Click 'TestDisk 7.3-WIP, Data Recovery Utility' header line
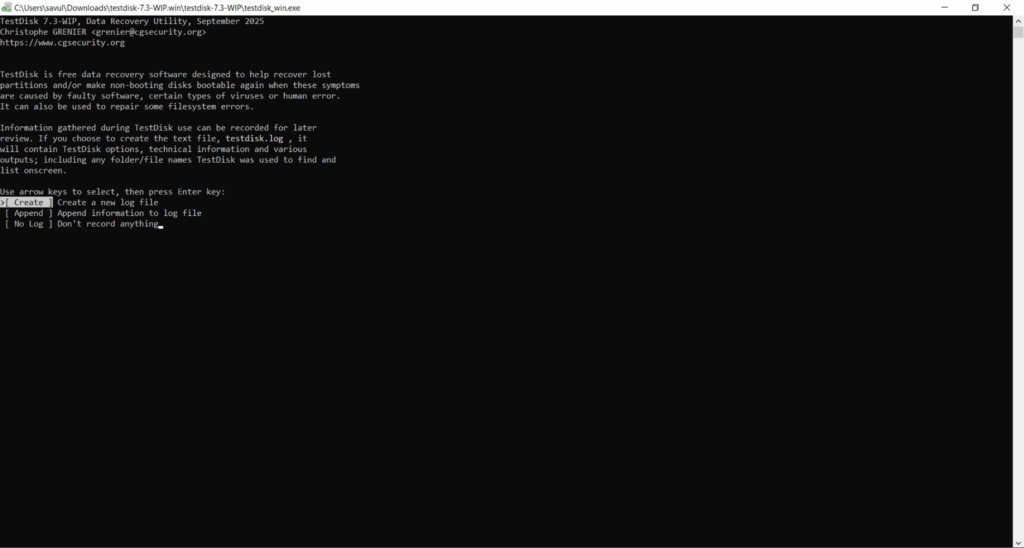 click(x=132, y=22)
